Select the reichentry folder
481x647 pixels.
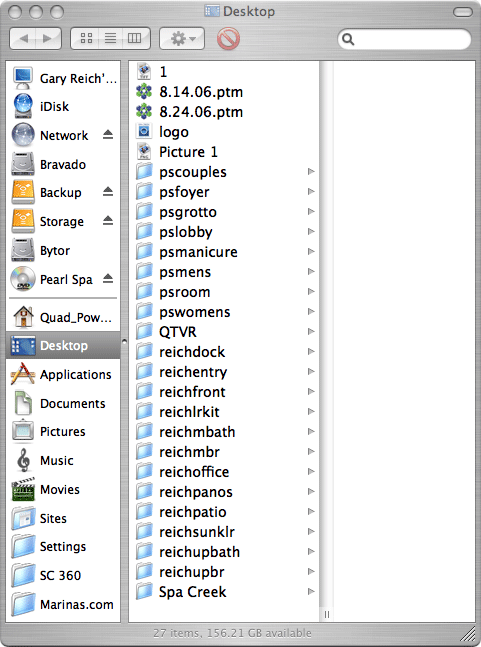(224, 372)
